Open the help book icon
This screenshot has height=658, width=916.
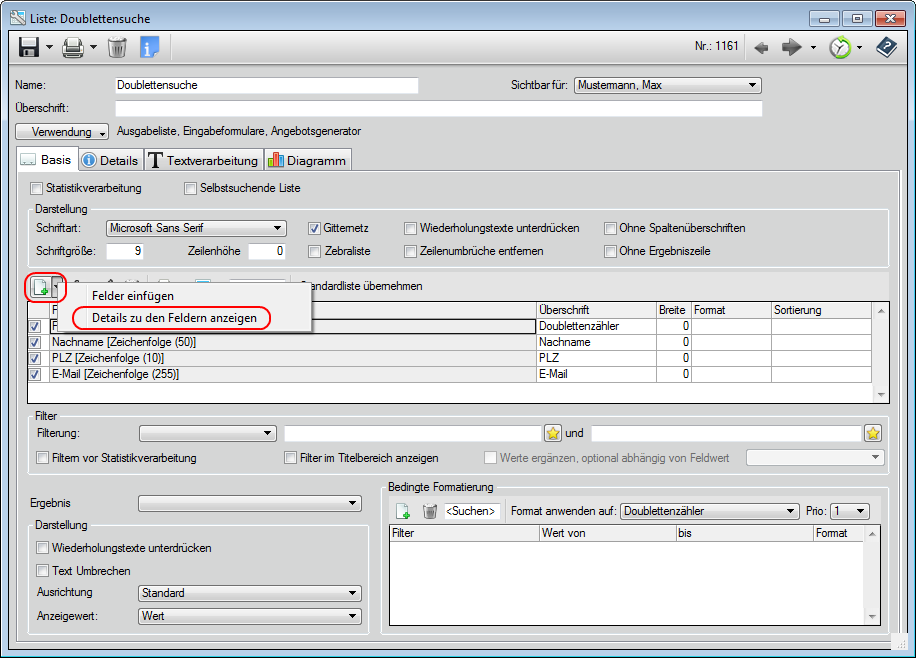886,47
